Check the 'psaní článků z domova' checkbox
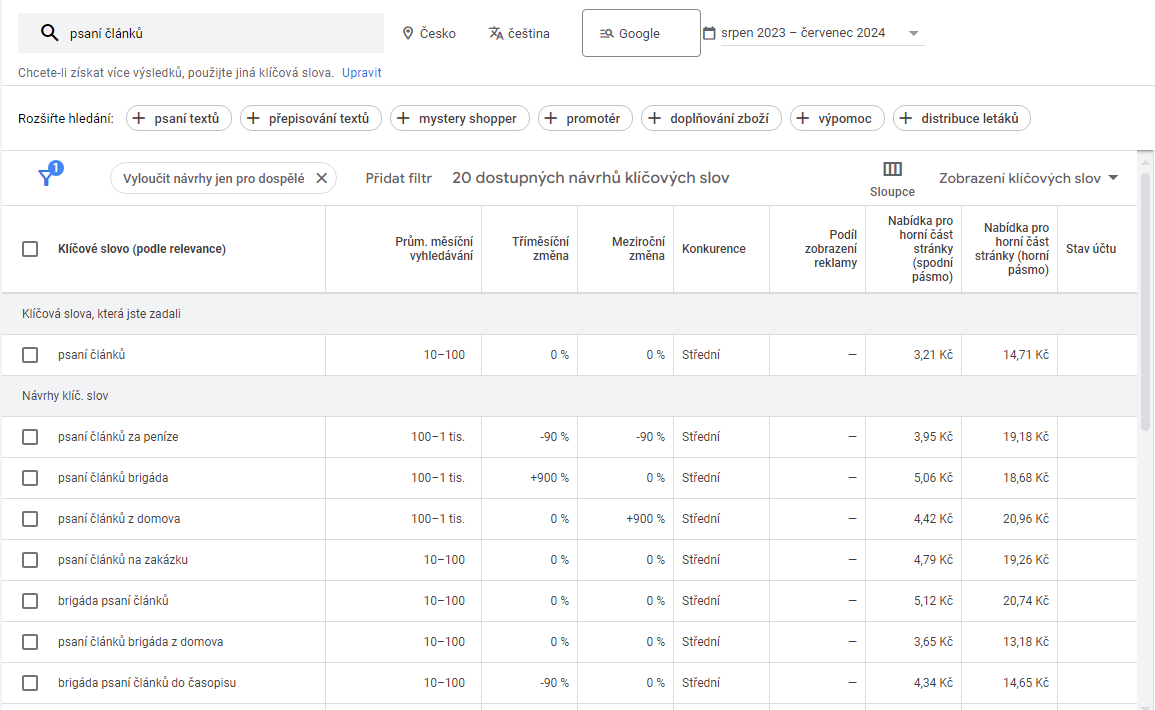 [30, 519]
